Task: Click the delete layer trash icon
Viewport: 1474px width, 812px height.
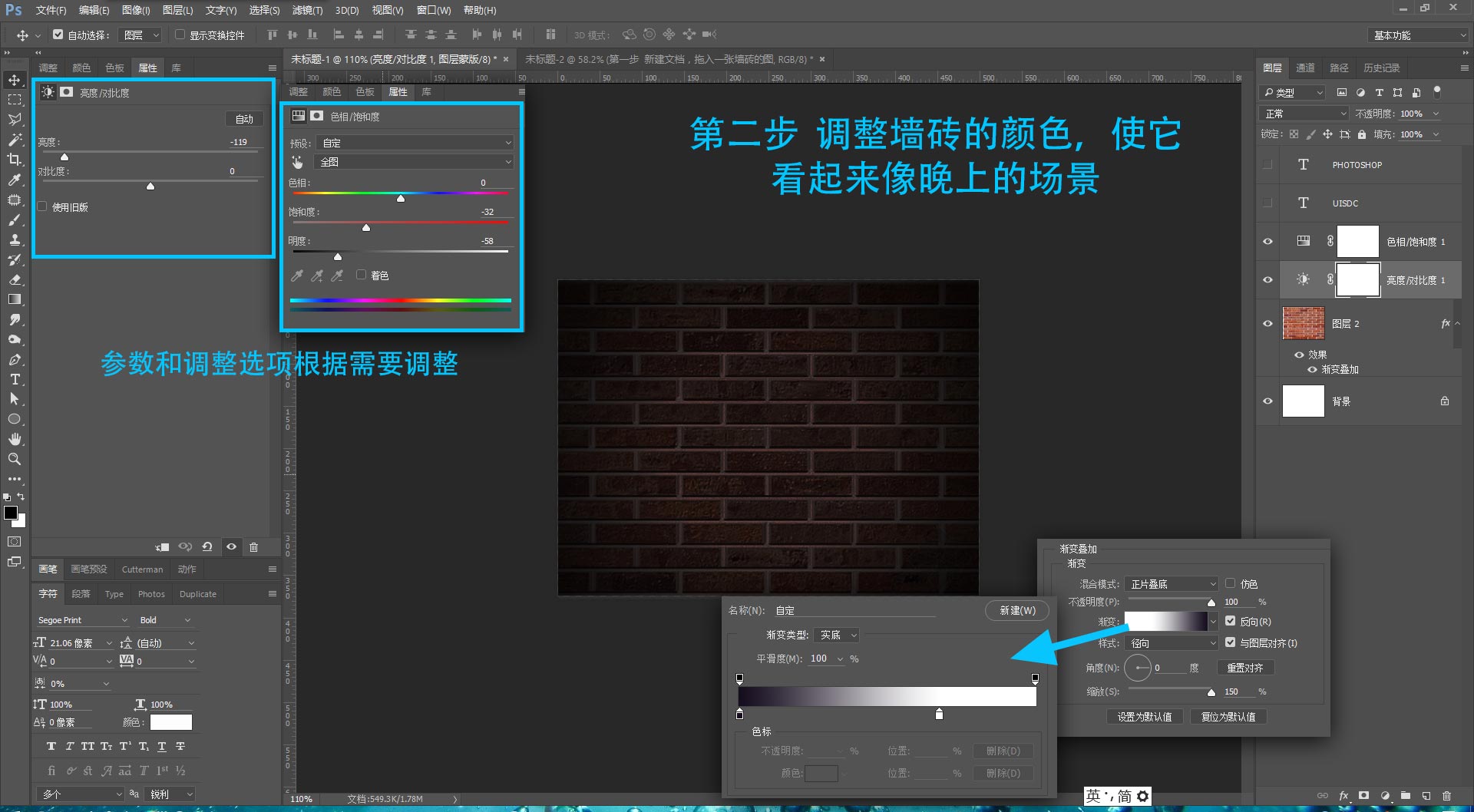Action: click(x=1446, y=796)
